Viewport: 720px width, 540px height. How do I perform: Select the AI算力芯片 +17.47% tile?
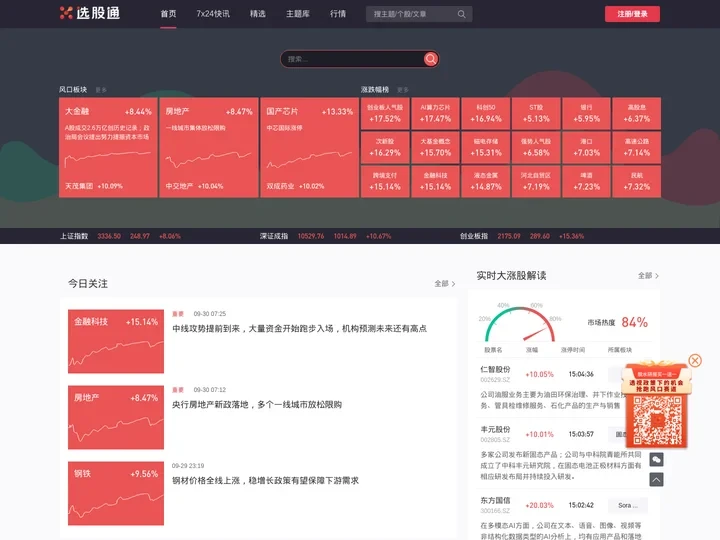[x=435, y=113]
